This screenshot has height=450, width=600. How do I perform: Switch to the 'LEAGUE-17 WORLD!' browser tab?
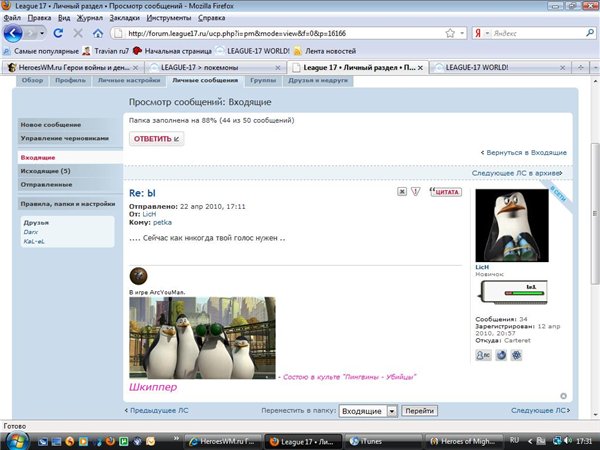pos(500,67)
